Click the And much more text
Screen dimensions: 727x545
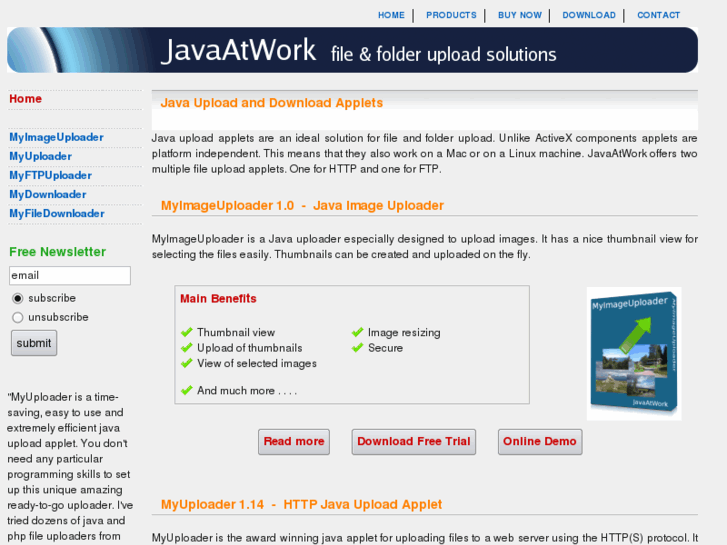[x=247, y=391]
